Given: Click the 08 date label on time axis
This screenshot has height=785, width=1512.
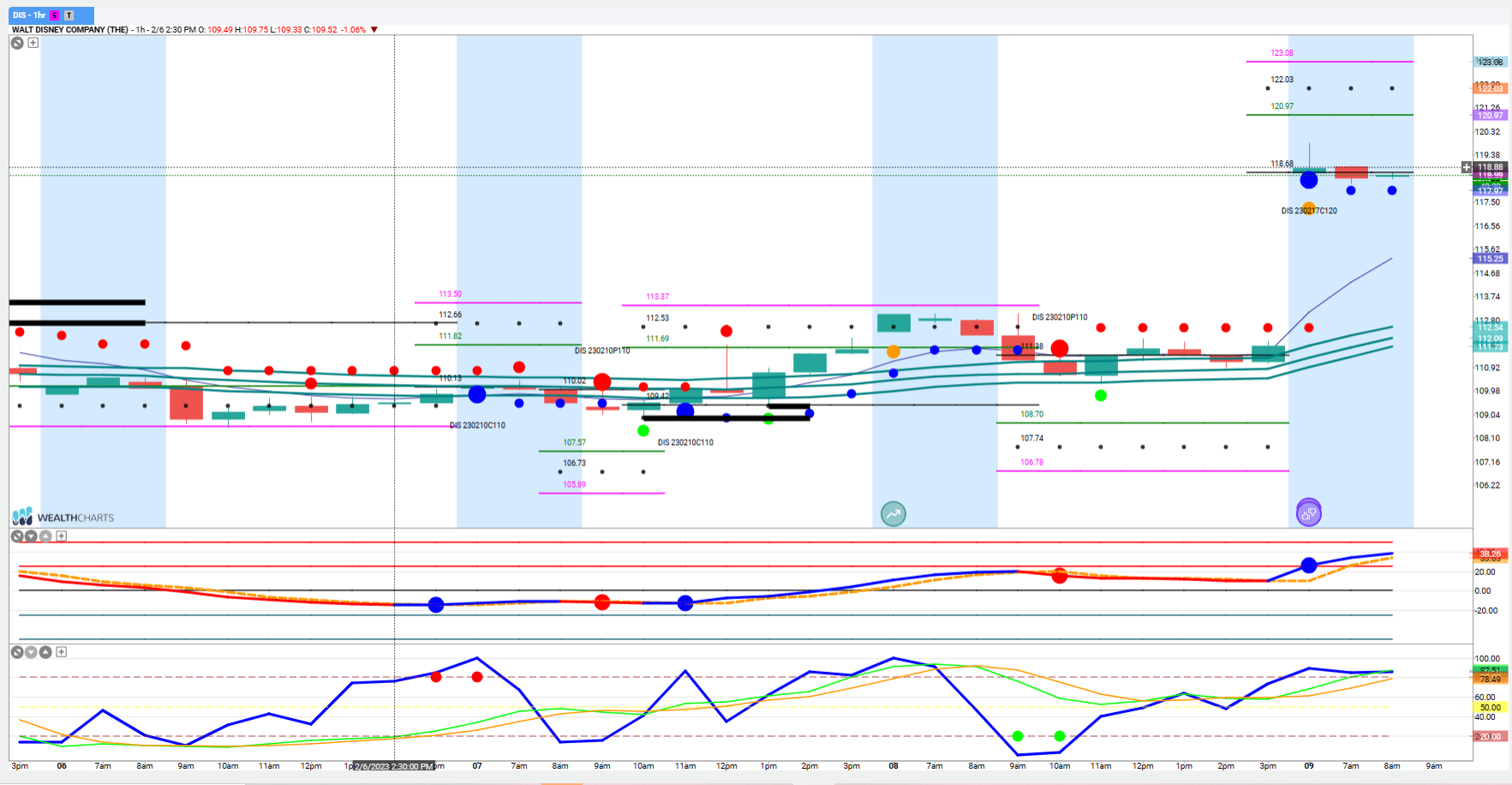Looking at the screenshot, I should click(893, 766).
